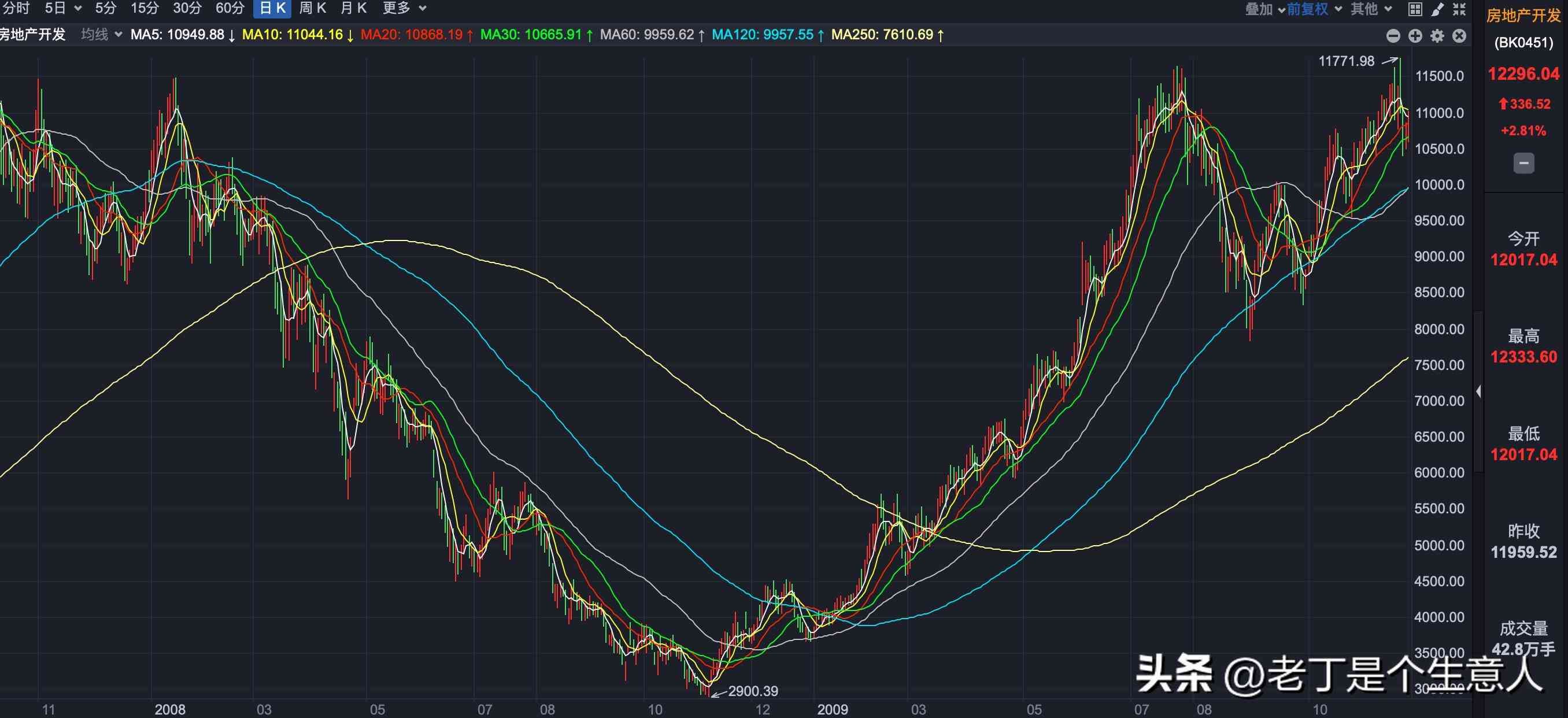Expand the 其他 options dropdown

click(1371, 9)
